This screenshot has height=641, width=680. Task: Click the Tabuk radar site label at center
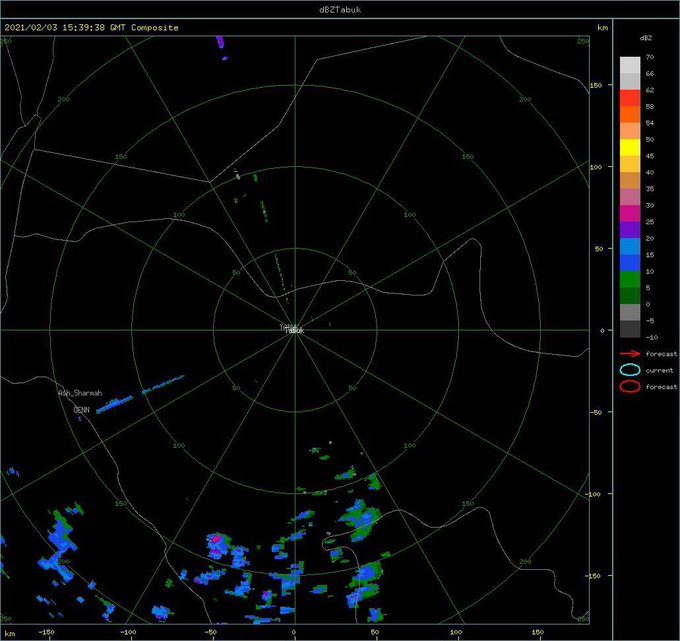295,330
